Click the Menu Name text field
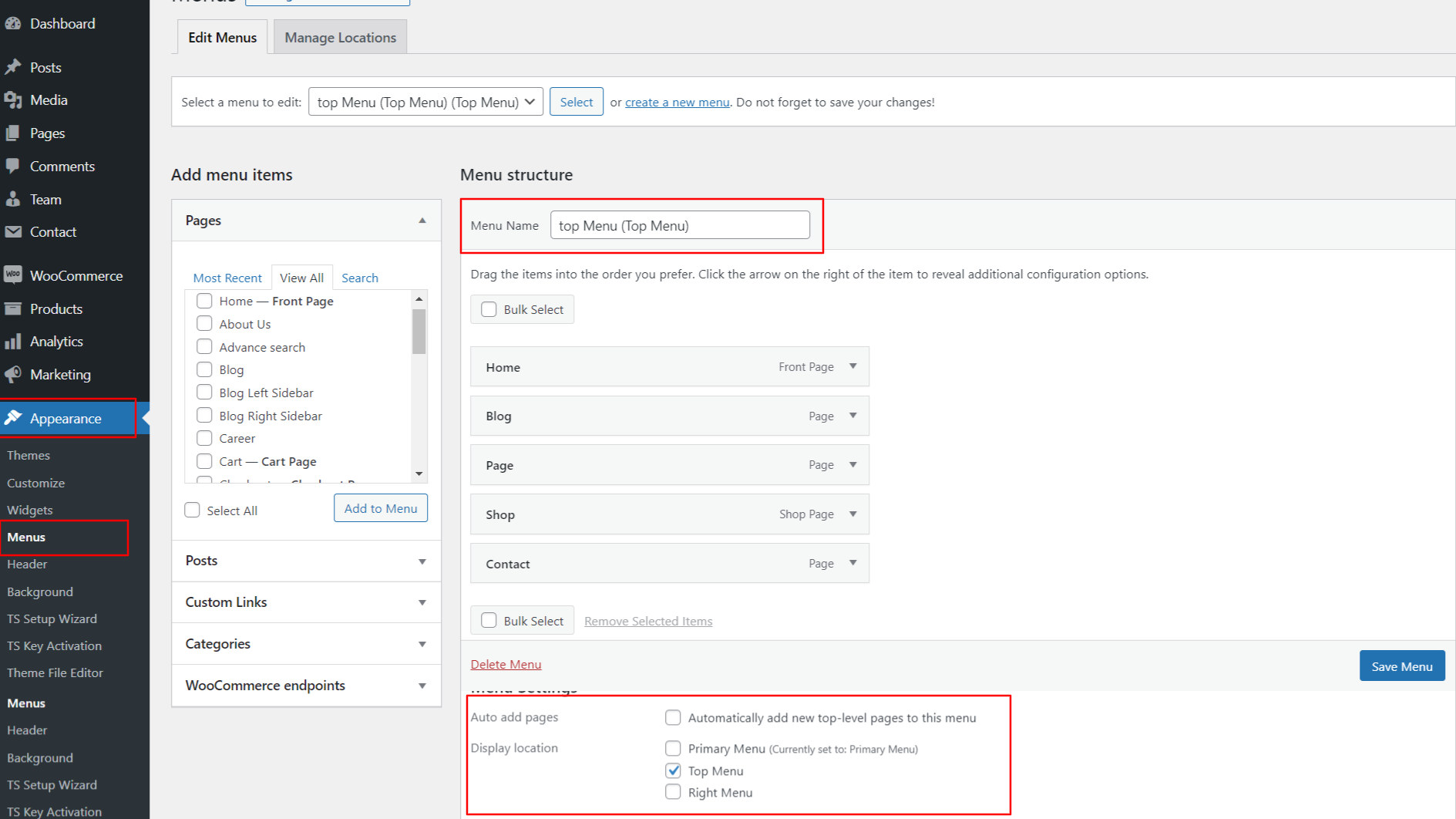Viewport: 1456px width, 819px height. pos(679,225)
